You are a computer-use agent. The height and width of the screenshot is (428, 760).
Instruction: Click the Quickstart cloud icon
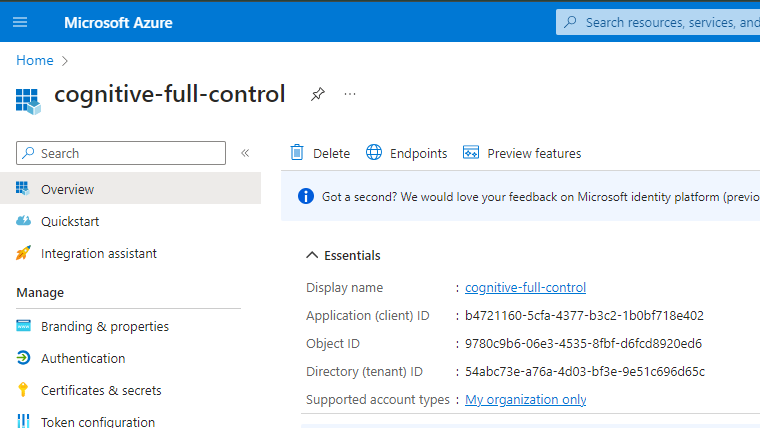tap(23, 221)
